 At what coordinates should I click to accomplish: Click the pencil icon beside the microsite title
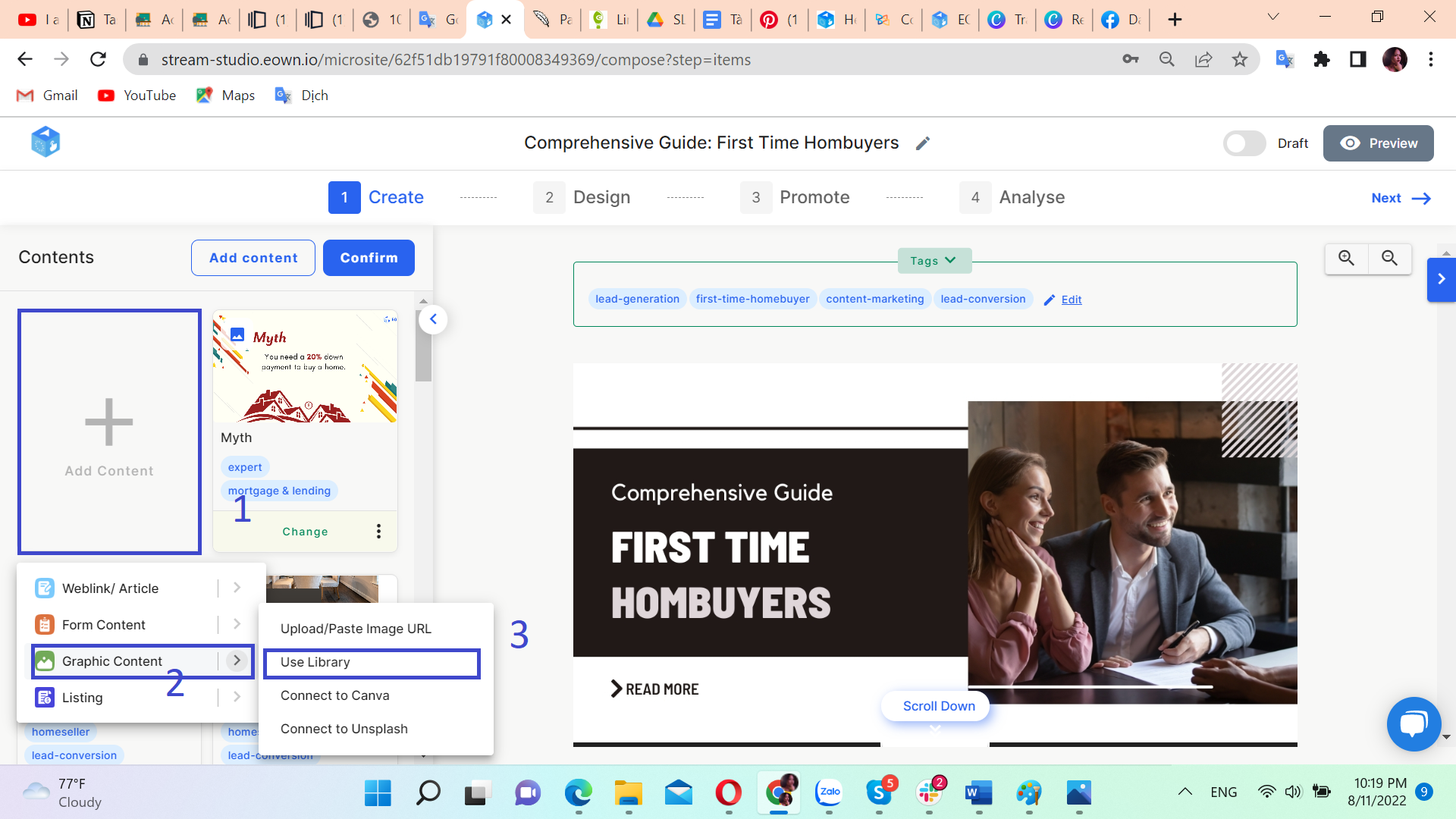(x=922, y=144)
